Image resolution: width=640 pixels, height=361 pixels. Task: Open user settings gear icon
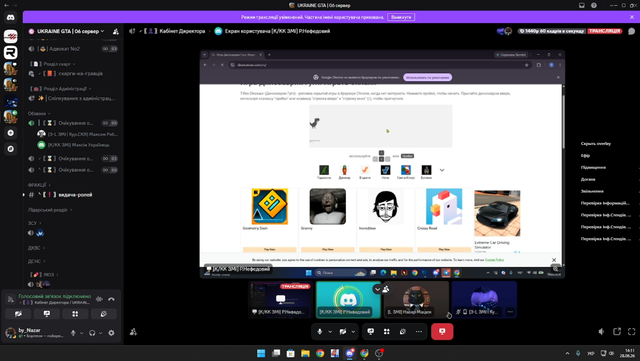[111, 333]
